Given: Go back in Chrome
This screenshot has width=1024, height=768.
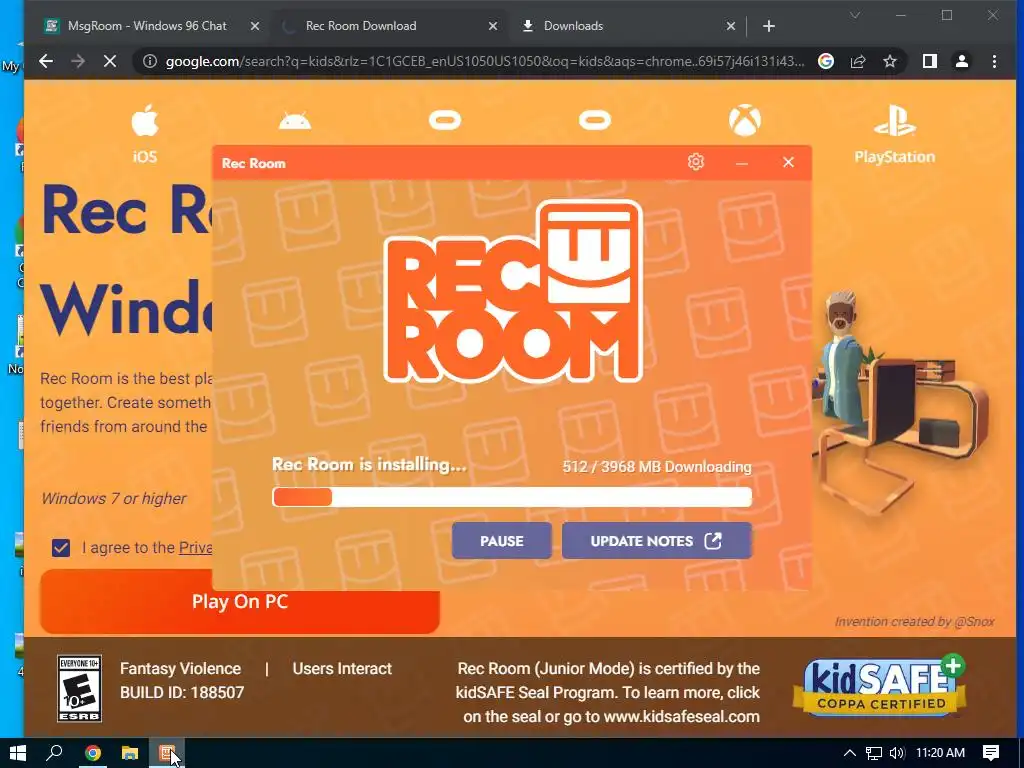Looking at the screenshot, I should click(x=46, y=61).
